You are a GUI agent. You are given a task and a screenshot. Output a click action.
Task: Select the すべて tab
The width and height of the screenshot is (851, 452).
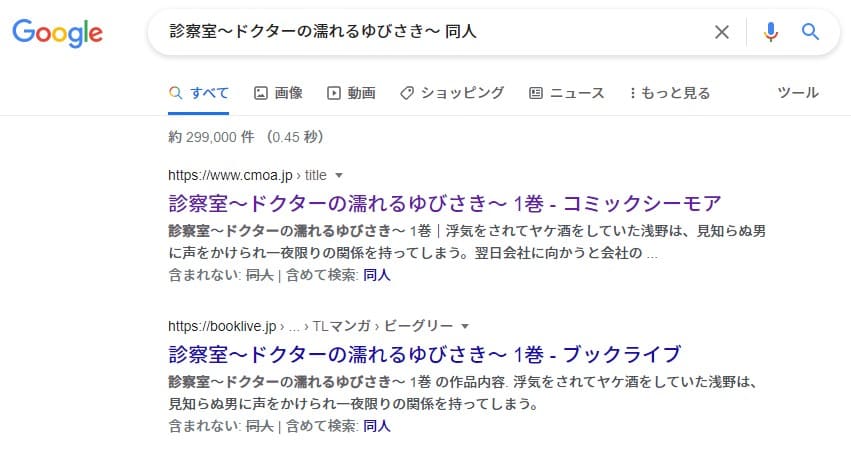199,93
